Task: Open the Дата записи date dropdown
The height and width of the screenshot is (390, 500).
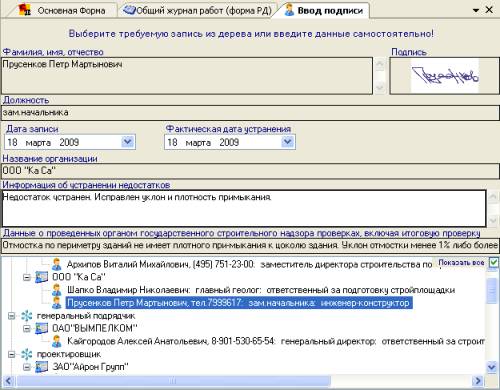Action: click(127, 142)
